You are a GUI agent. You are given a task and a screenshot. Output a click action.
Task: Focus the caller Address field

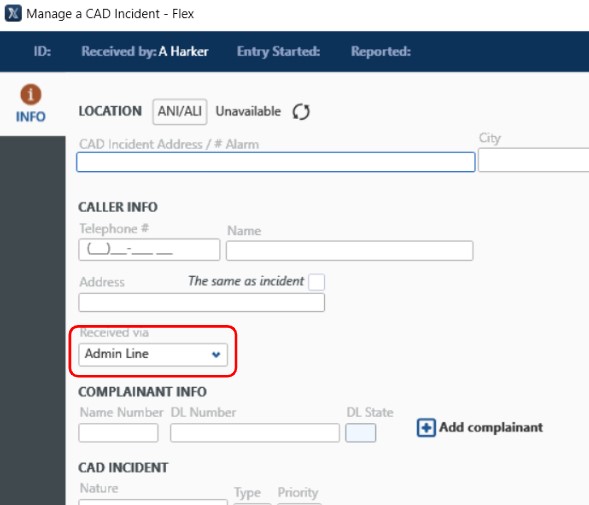pyautogui.click(x=201, y=302)
